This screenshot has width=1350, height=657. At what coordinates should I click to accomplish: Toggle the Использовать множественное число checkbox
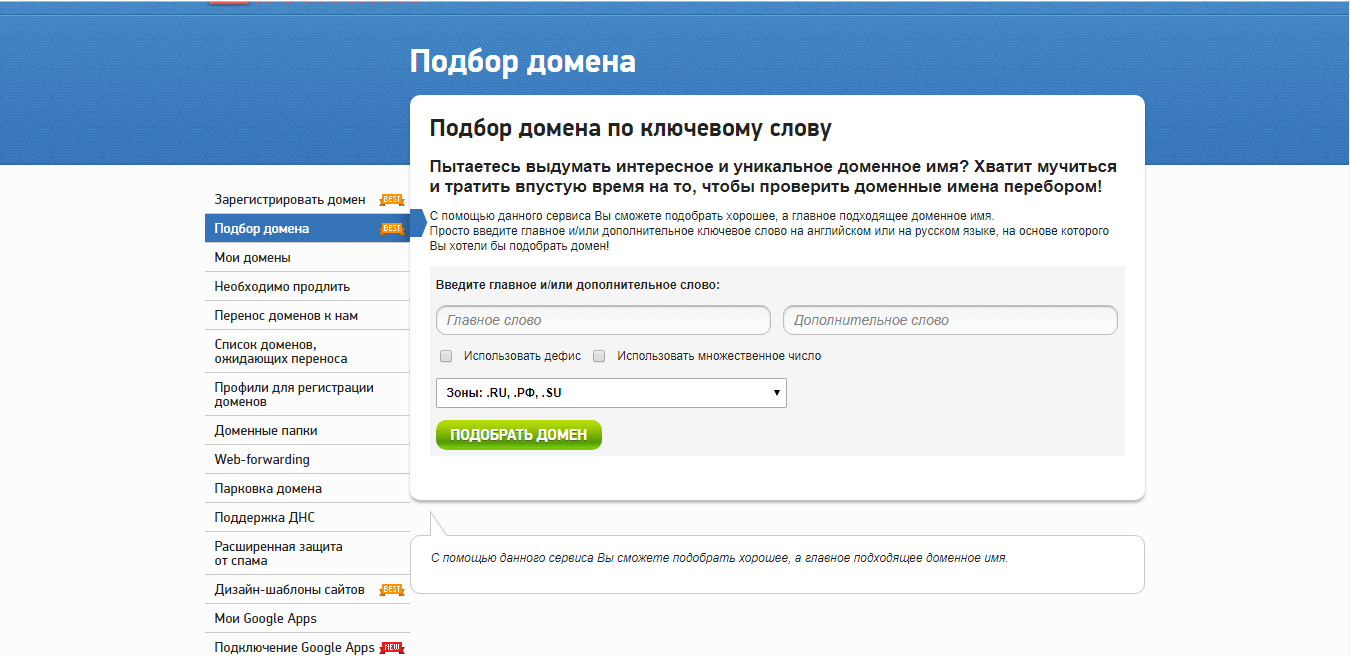click(x=600, y=356)
